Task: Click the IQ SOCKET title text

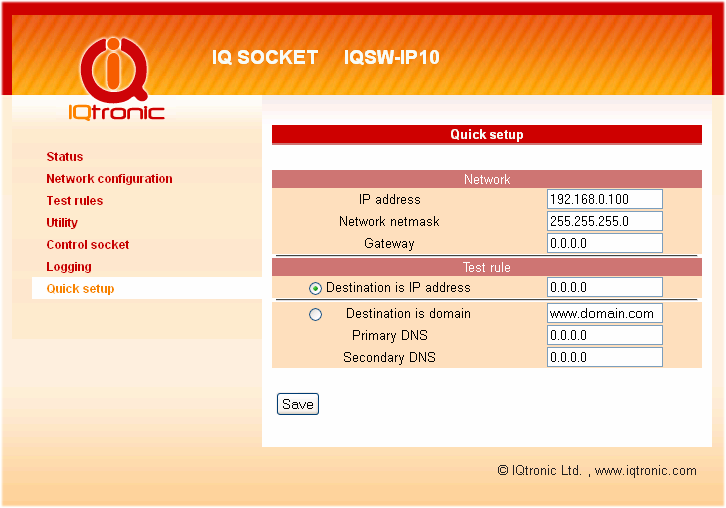Action: click(265, 57)
